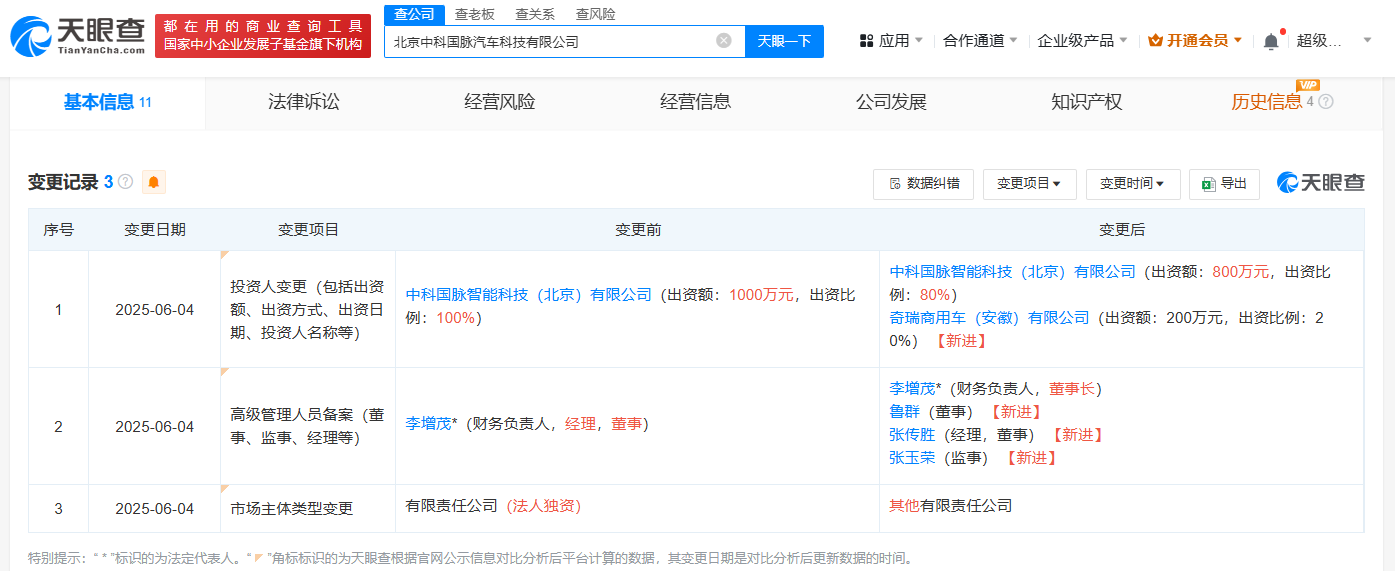Screen dimensions: 1395x571
Task: Click the help icon beside 变更记录 count
Action: point(125,182)
